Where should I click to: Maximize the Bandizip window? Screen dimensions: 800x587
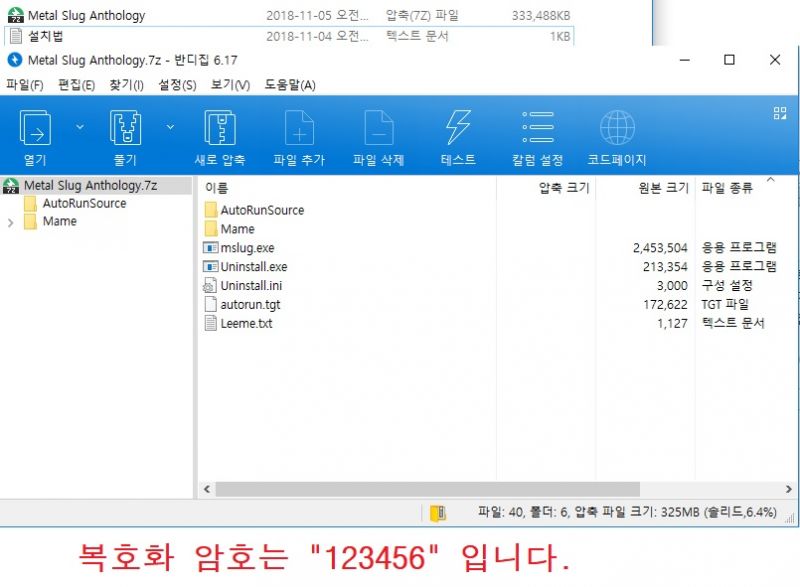730,60
